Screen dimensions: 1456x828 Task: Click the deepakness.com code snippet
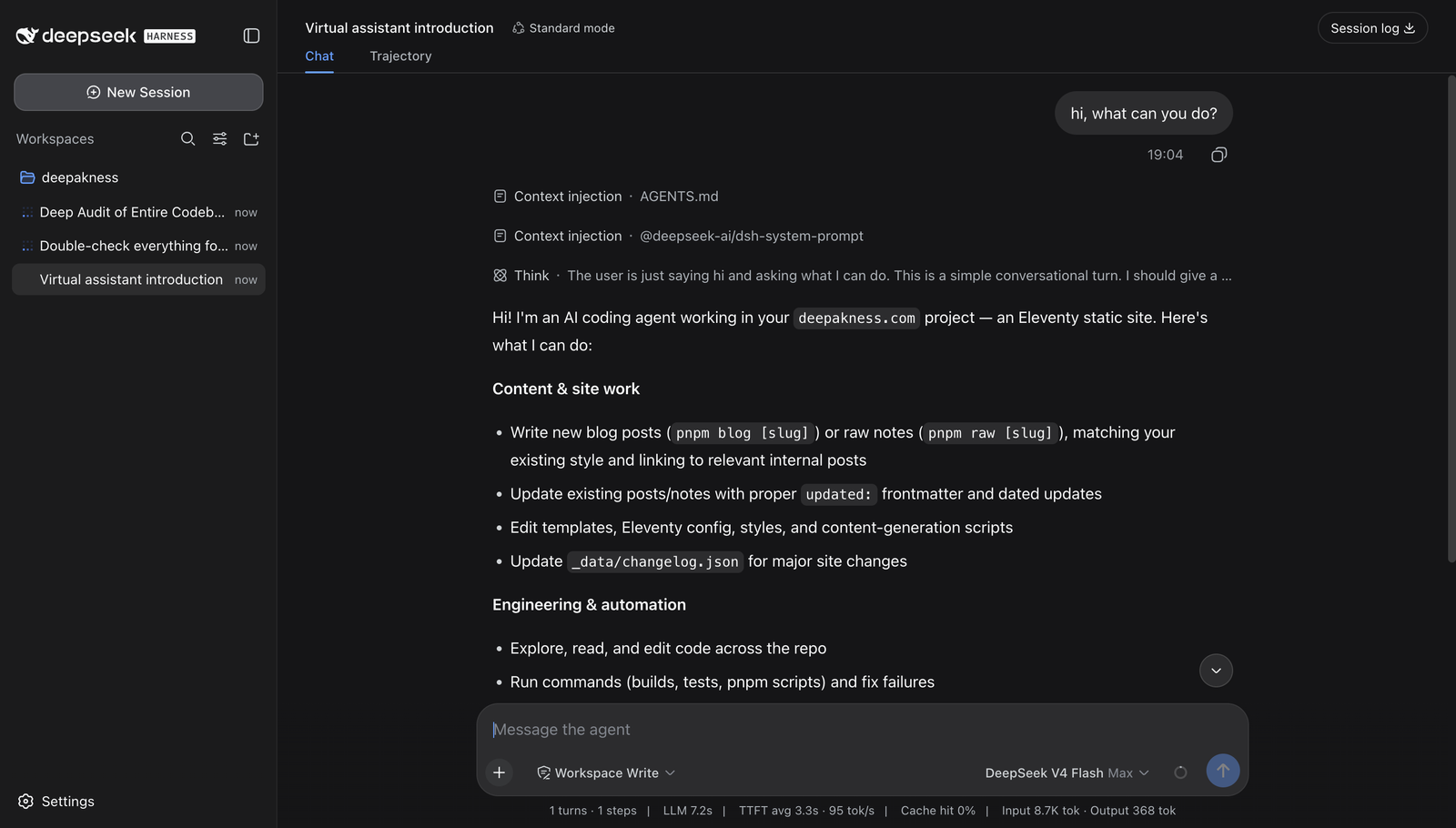click(x=856, y=318)
